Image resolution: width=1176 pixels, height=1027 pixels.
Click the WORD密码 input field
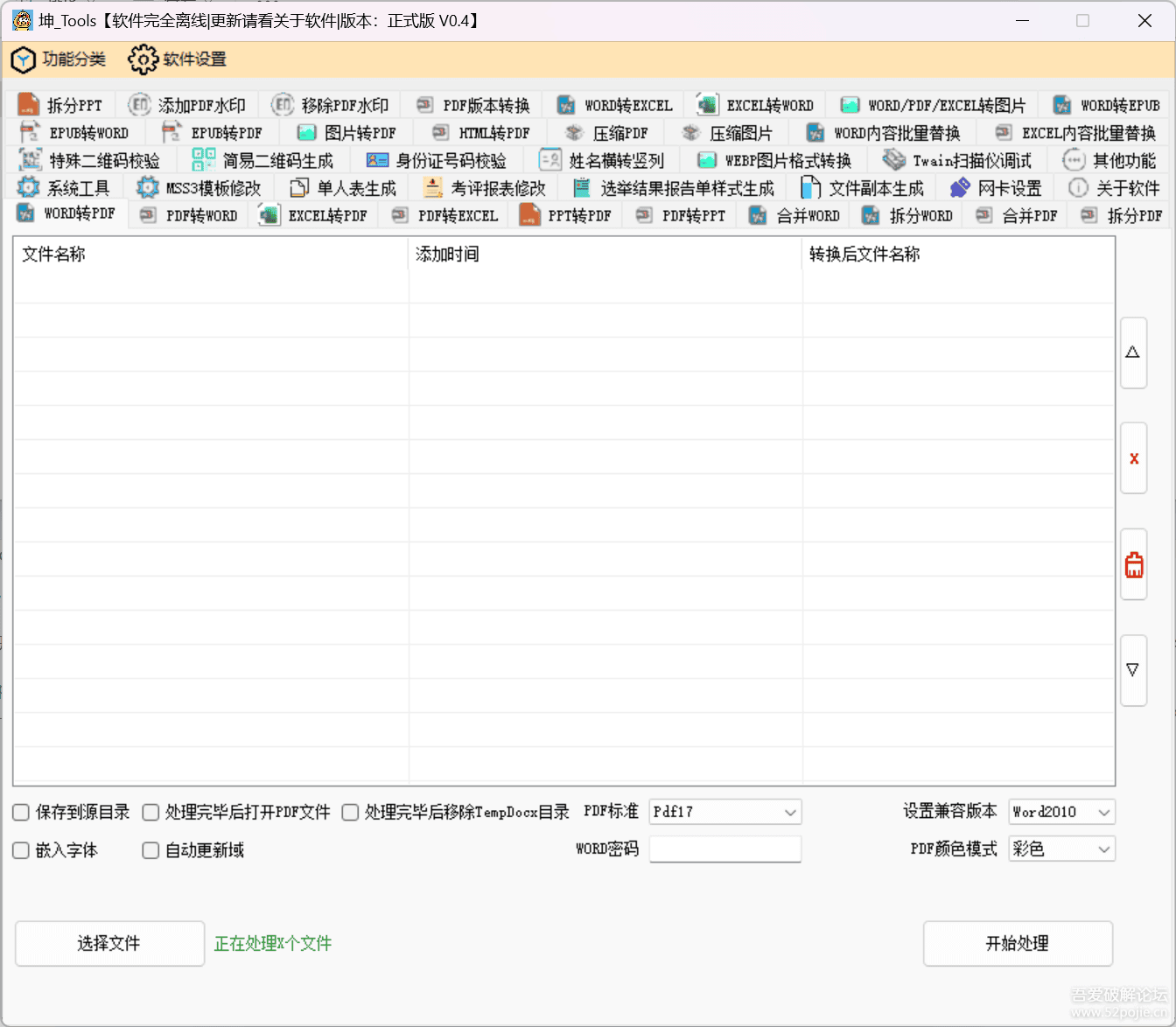coord(724,849)
